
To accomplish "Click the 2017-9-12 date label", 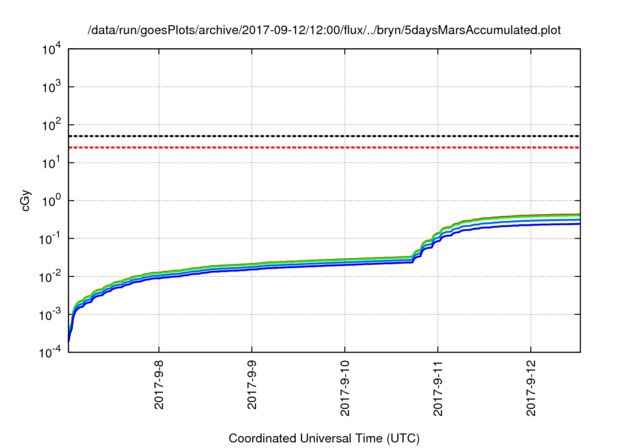I will [x=531, y=388].
